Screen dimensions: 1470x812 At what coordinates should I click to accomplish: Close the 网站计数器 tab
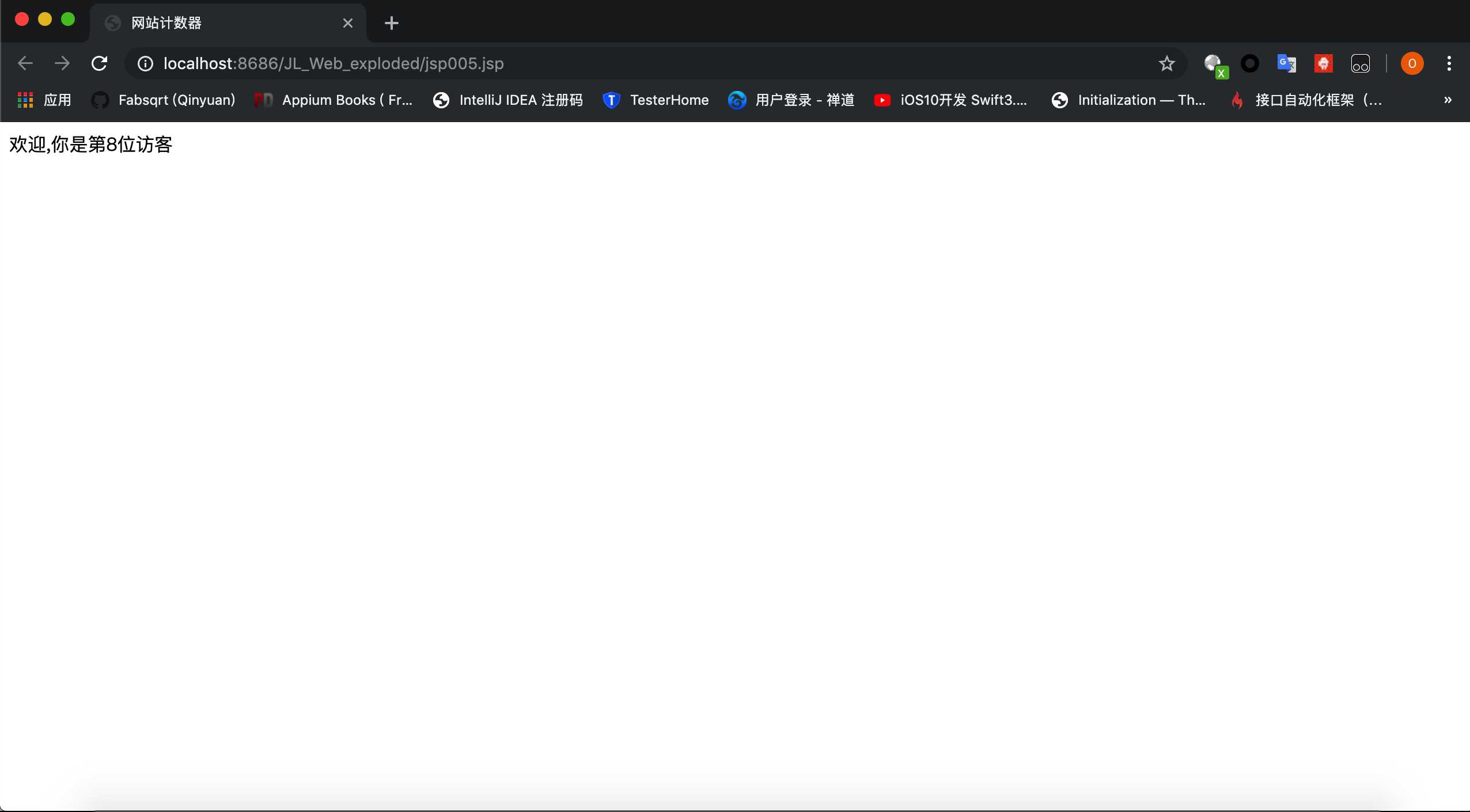[348, 23]
